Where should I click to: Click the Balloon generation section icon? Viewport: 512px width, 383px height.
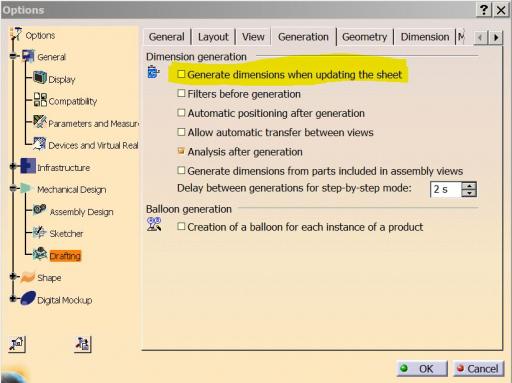click(154, 224)
